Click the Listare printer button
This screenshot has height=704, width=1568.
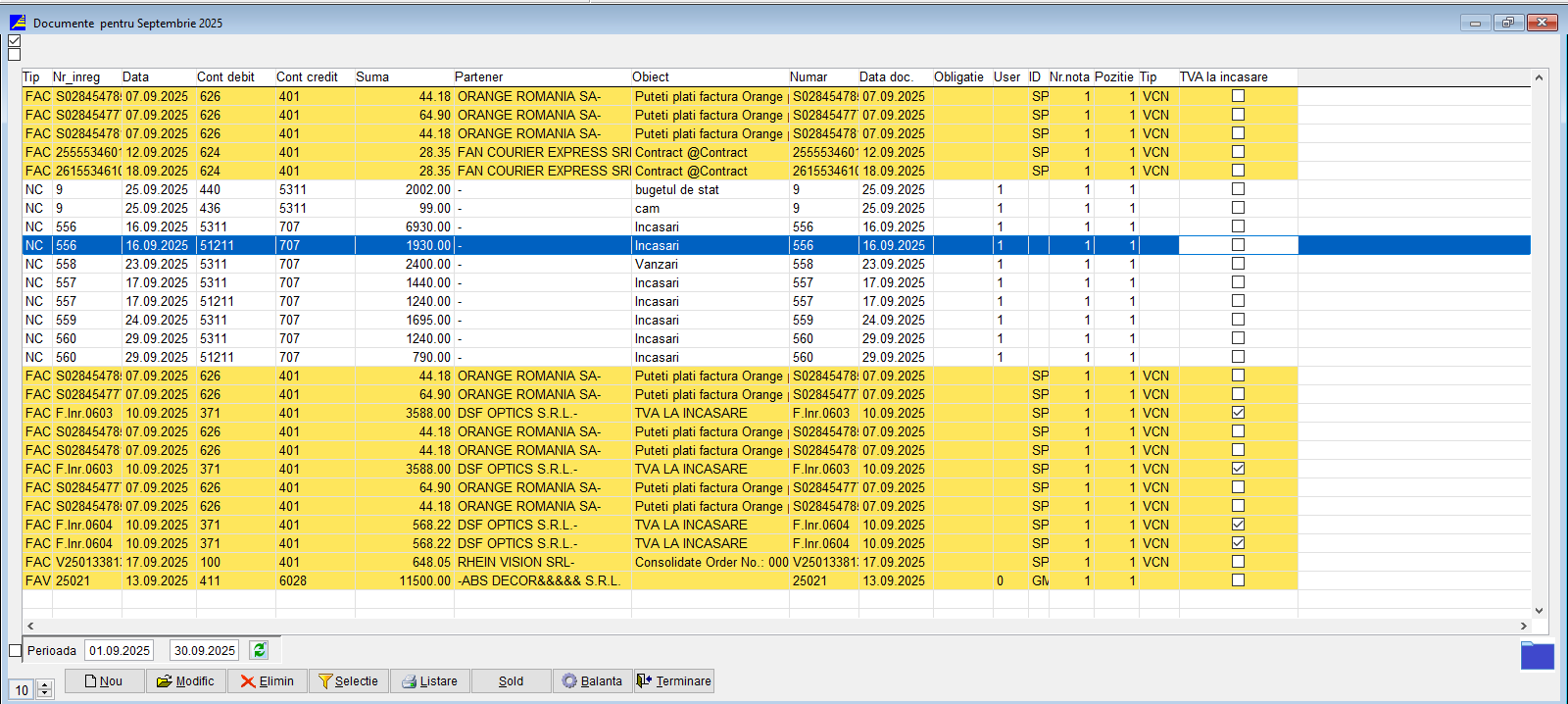[x=429, y=681]
